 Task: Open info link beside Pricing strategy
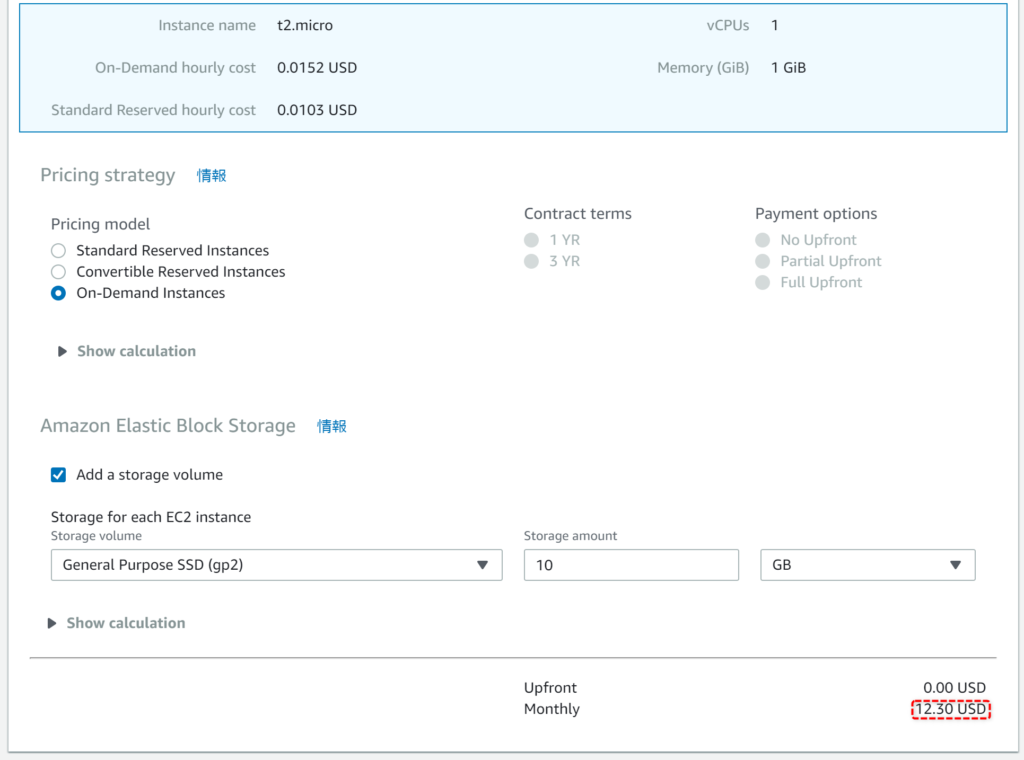pyautogui.click(x=211, y=176)
